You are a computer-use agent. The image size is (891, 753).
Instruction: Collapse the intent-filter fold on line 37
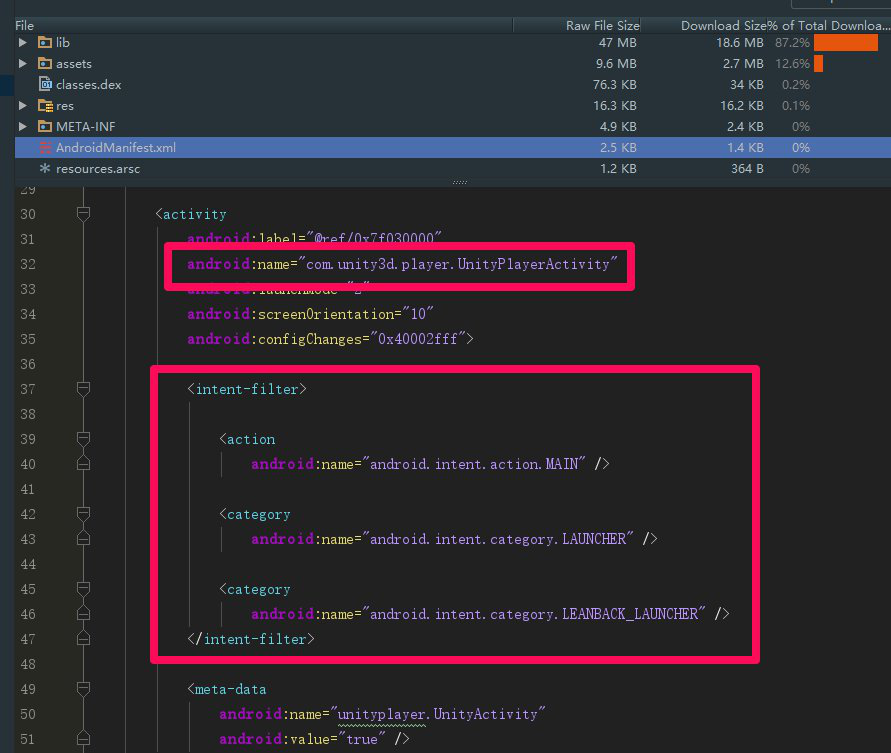tap(83, 388)
